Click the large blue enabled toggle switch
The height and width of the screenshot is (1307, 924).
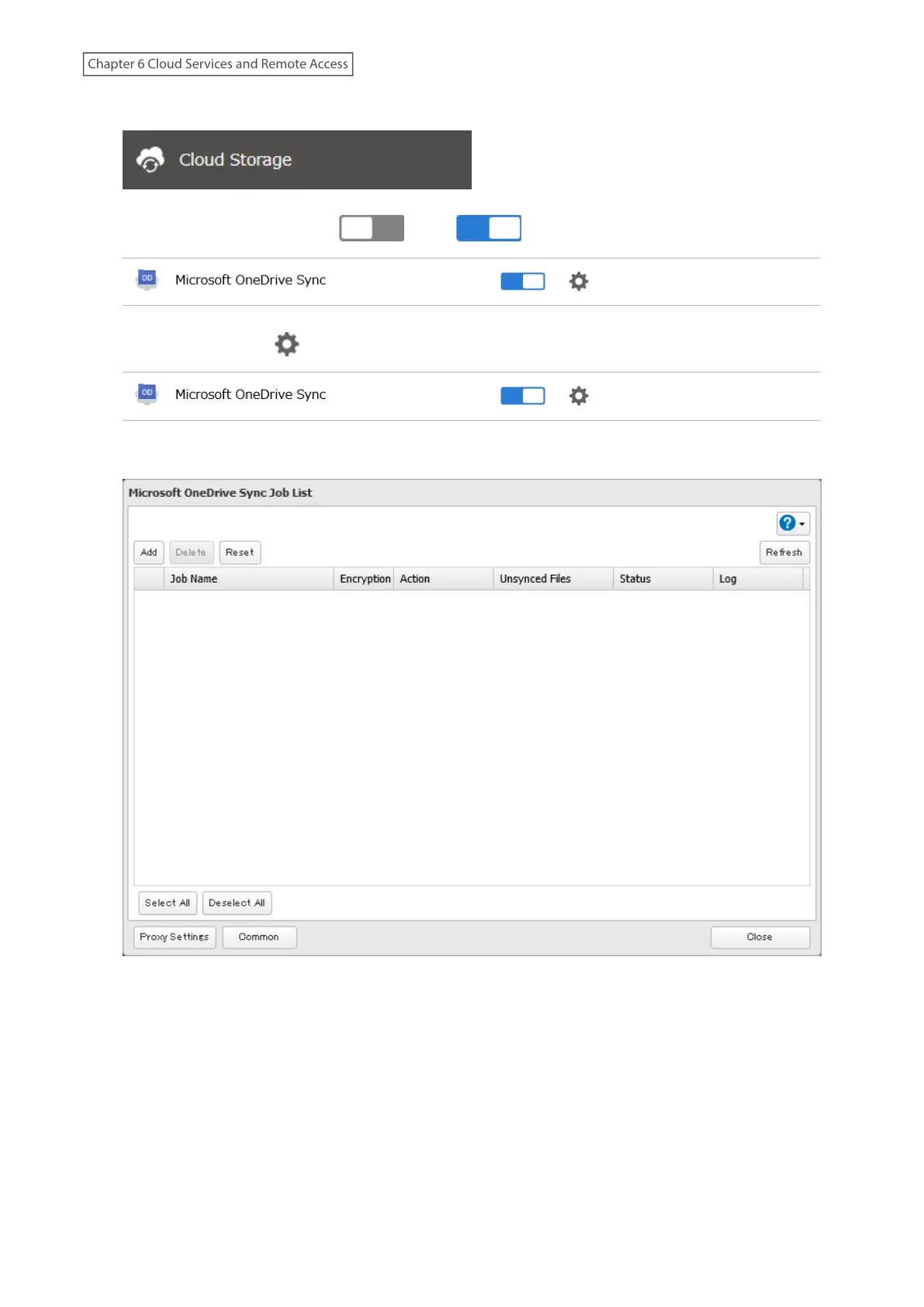[489, 228]
